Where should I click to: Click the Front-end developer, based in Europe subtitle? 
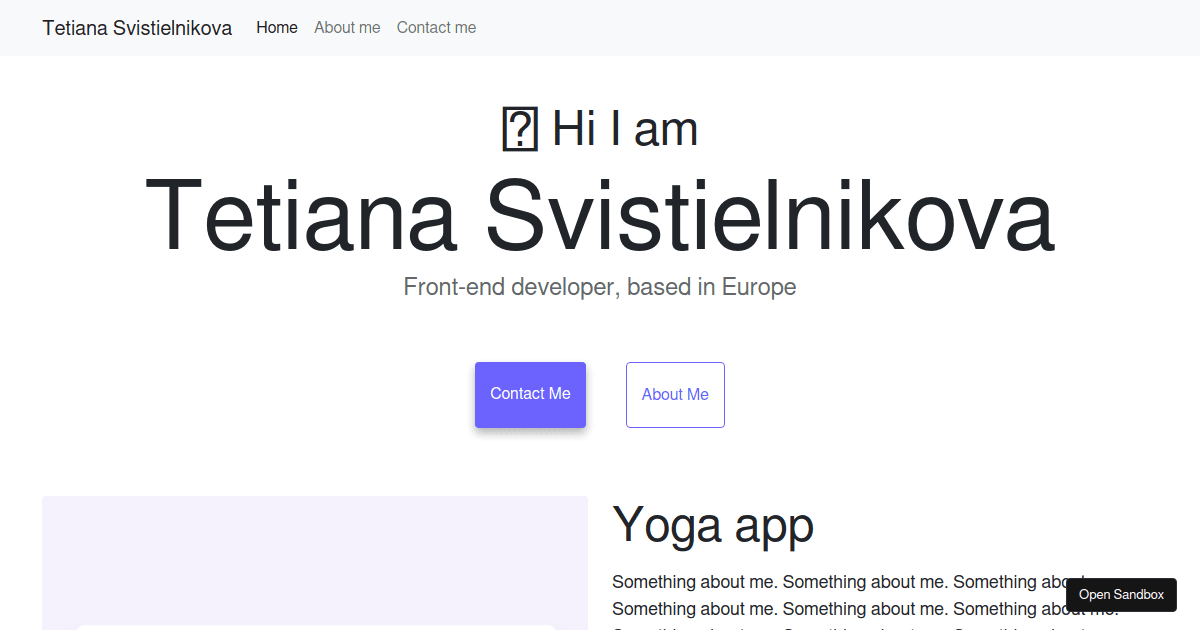600,287
